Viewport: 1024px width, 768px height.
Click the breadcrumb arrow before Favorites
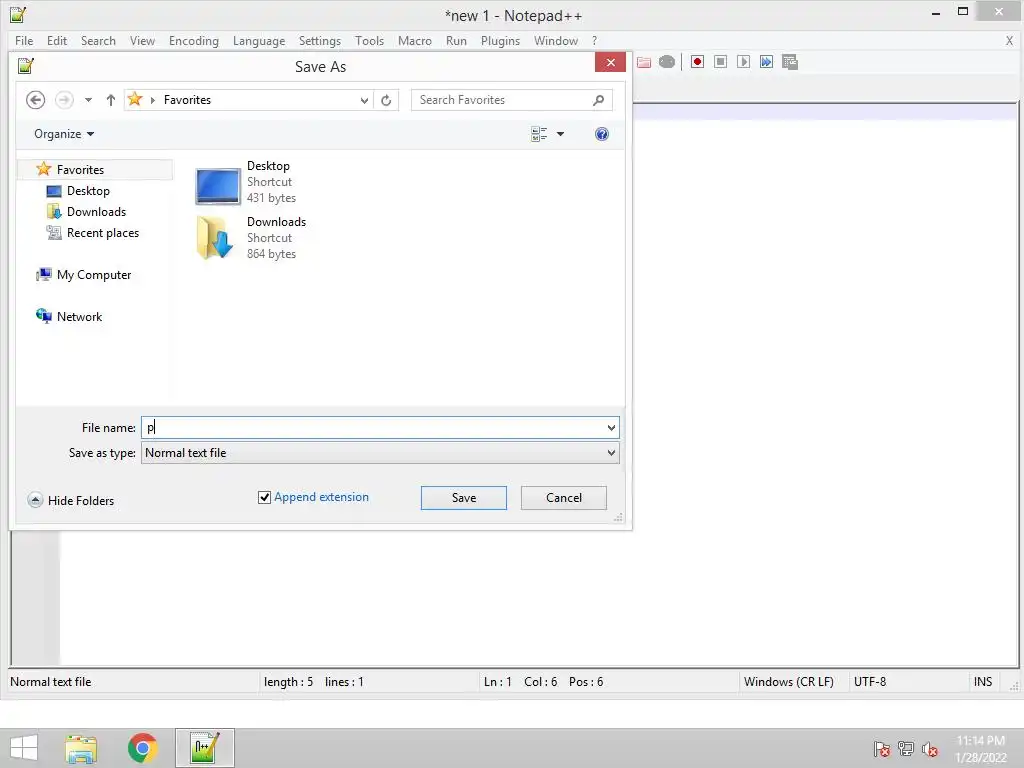pyautogui.click(x=153, y=100)
